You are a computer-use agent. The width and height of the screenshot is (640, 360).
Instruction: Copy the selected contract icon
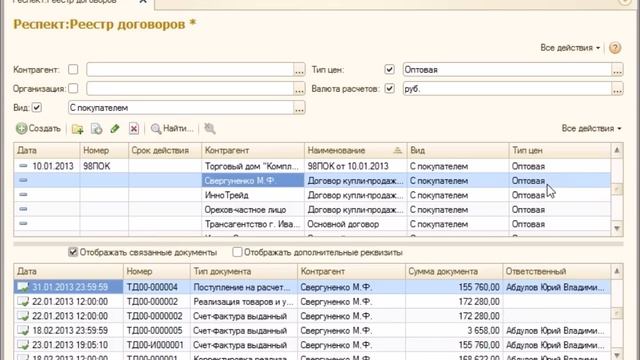click(x=96, y=129)
